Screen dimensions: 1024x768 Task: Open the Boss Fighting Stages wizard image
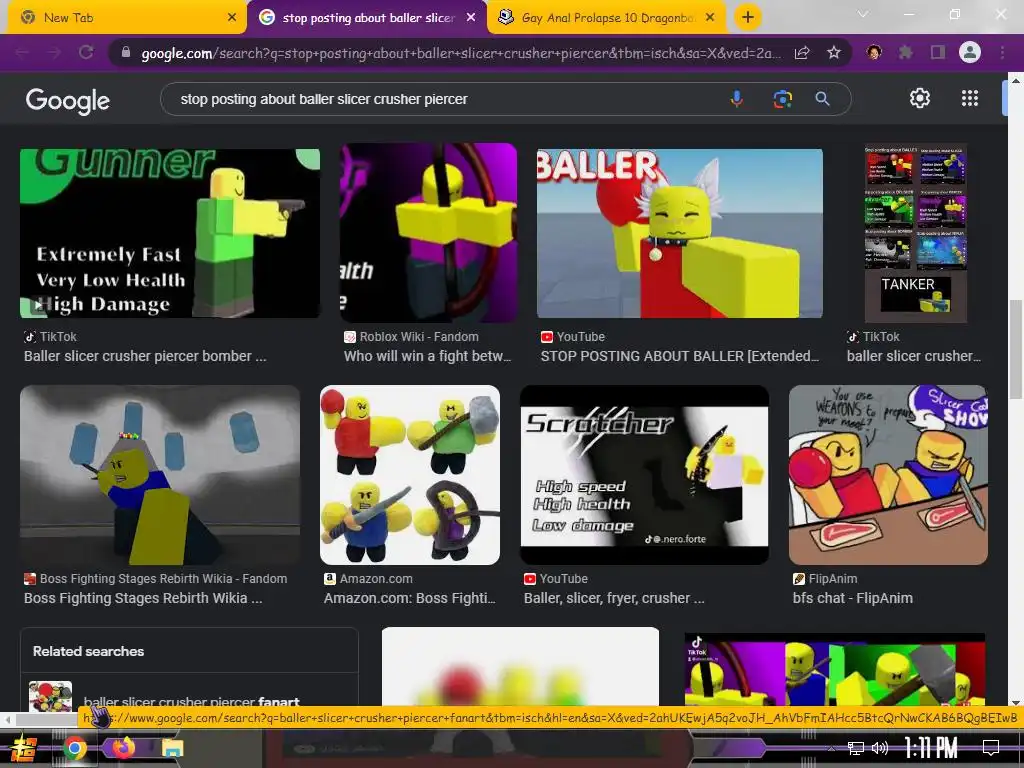click(160, 475)
